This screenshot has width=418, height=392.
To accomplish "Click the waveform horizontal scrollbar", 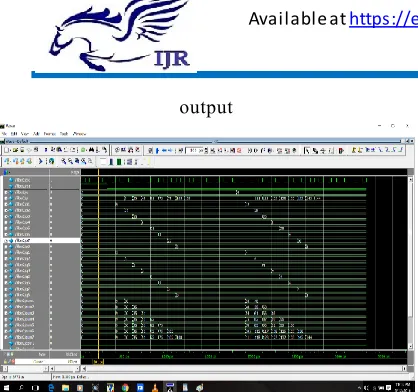I will click(244, 368).
